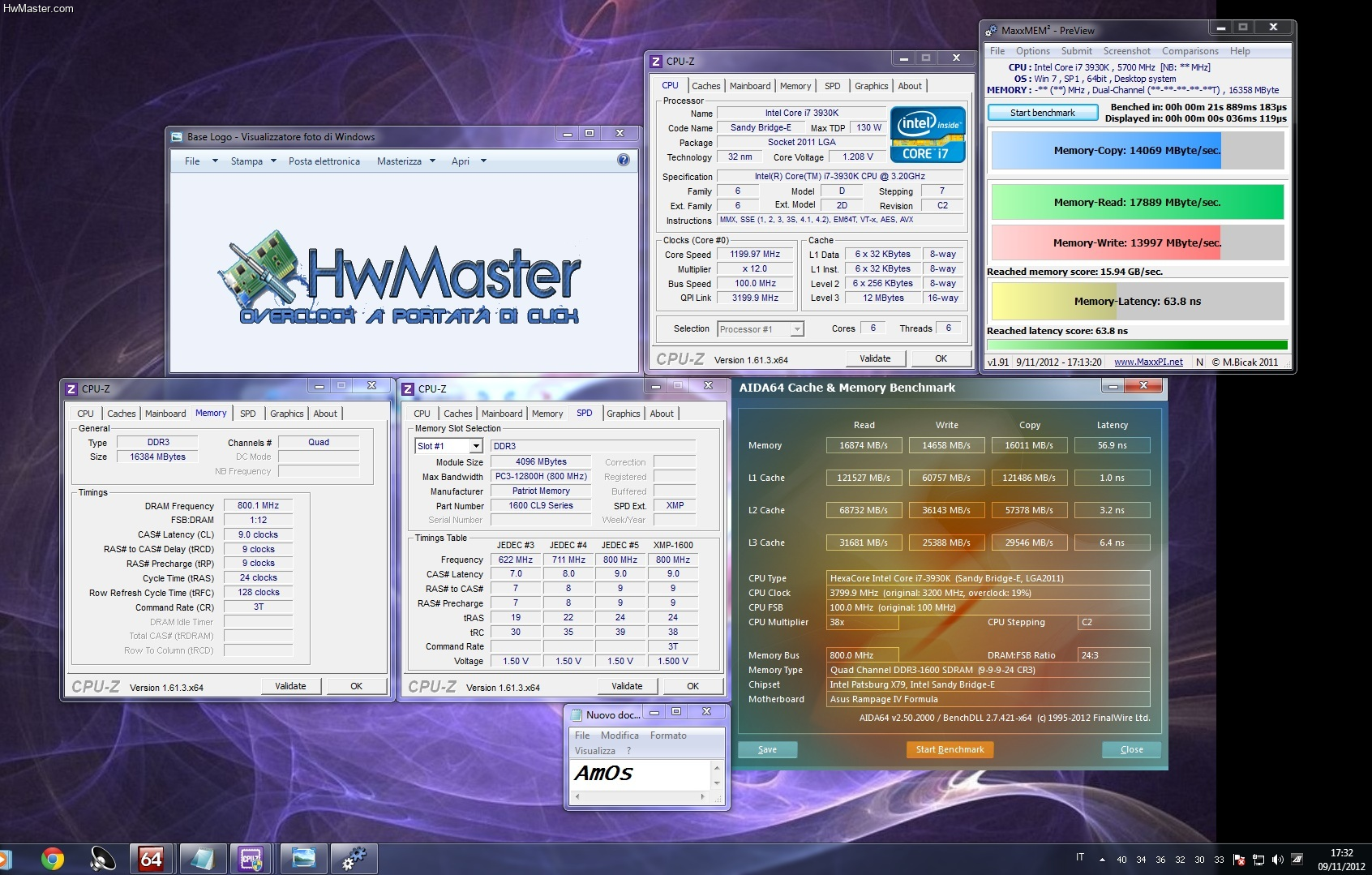This screenshot has height=875, width=1372.
Task: Open the volume speaker icon in the tray
Action: [1278, 860]
